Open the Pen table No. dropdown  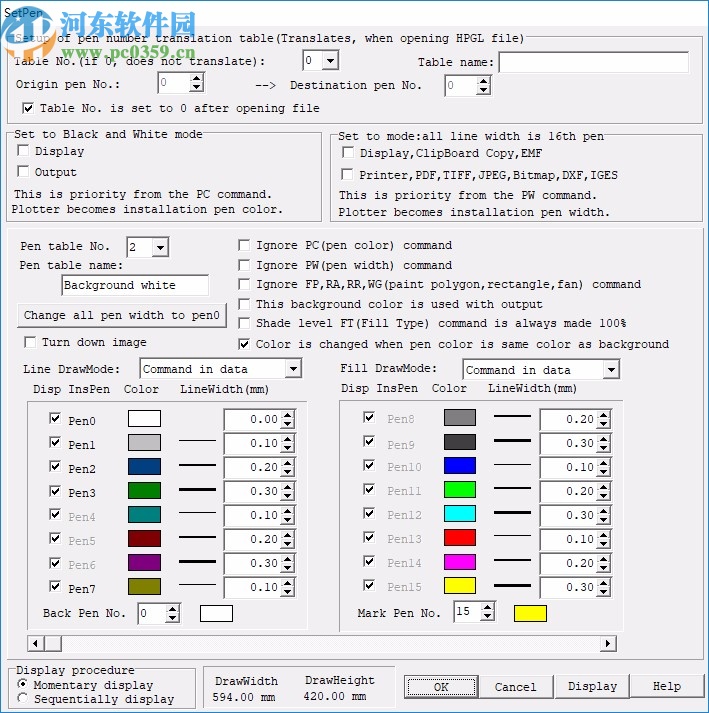(x=160, y=247)
